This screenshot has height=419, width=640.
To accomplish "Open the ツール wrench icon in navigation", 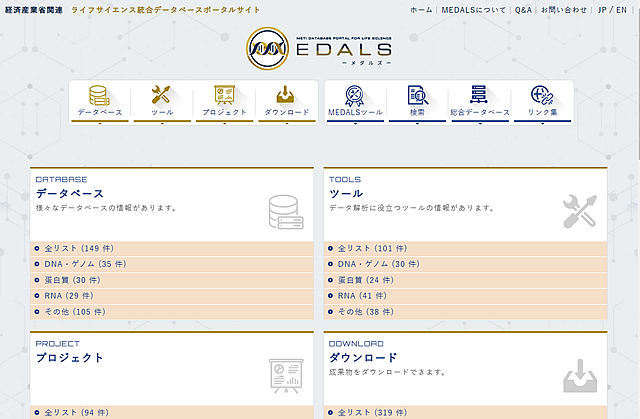I will point(161,95).
